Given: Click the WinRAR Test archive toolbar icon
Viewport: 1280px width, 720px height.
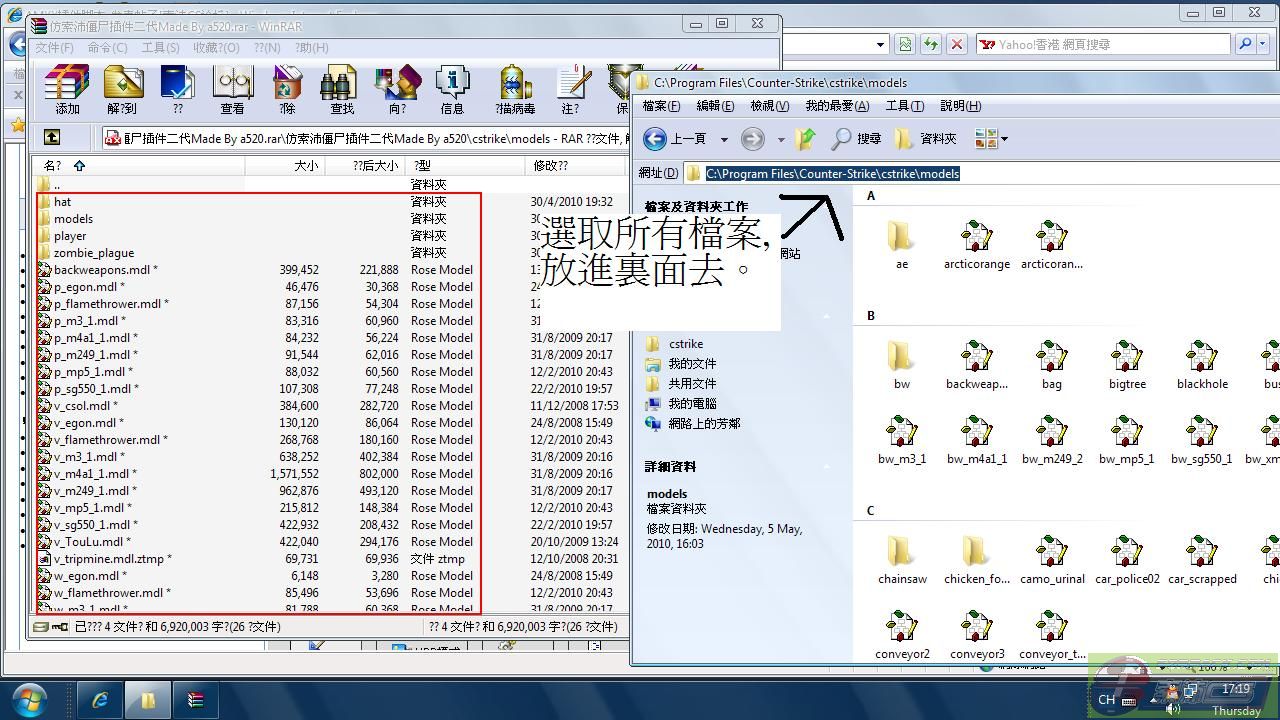Looking at the screenshot, I should click(x=177, y=90).
